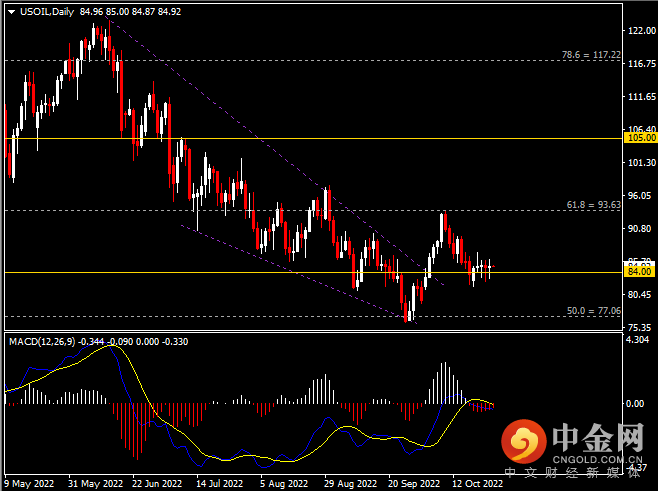The height and width of the screenshot is (491, 658).
Task: Select the Fibonacci label '50.0 = 77.06'
Action: tap(593, 311)
